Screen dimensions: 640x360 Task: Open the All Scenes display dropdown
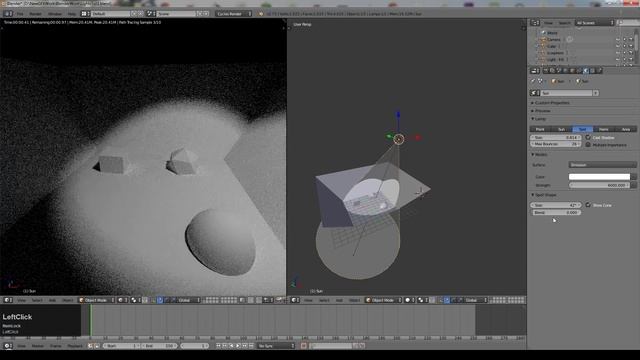[x=594, y=23]
